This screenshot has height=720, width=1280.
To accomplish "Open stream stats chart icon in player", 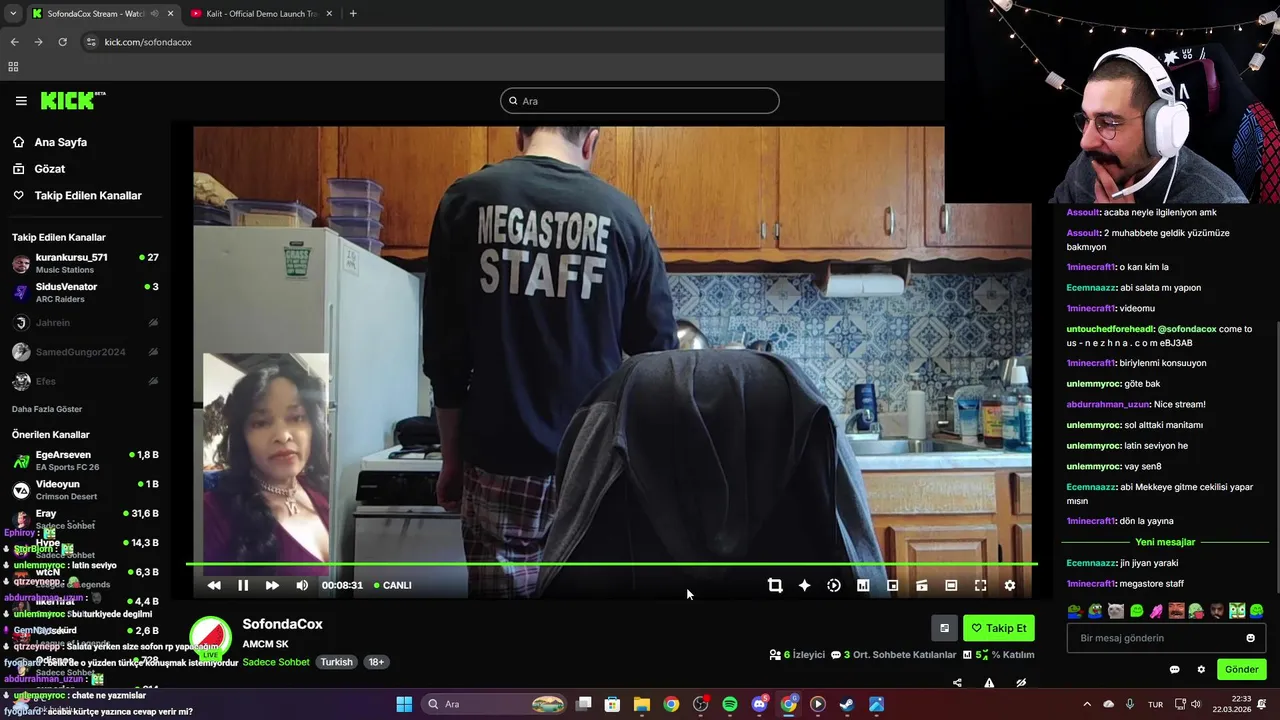I will click(x=863, y=585).
